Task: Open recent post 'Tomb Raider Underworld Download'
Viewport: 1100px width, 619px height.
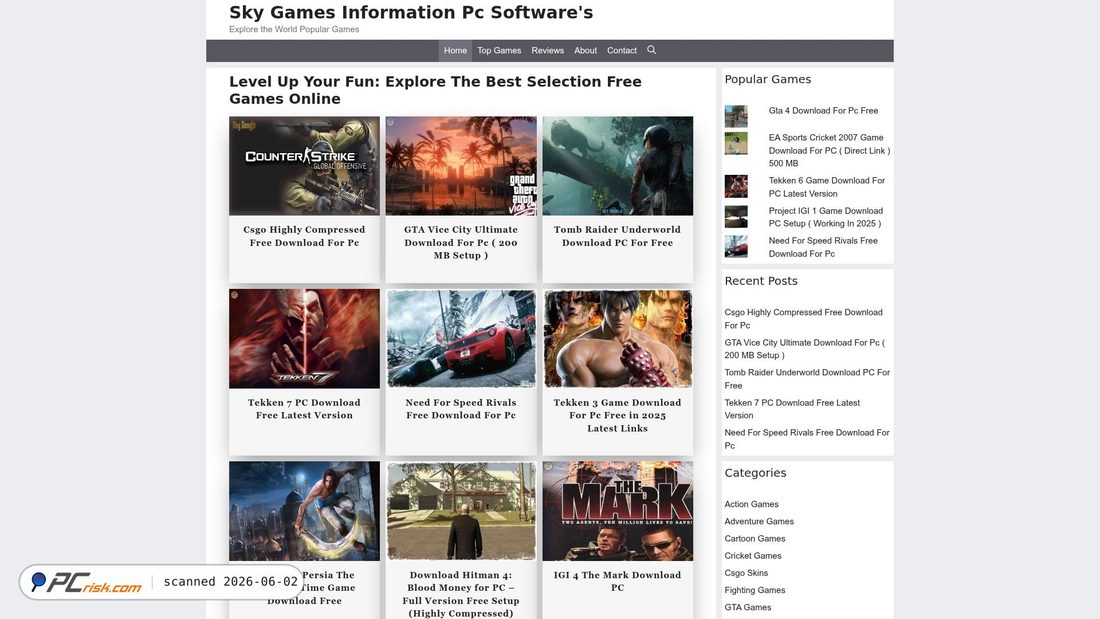Action: [807, 379]
